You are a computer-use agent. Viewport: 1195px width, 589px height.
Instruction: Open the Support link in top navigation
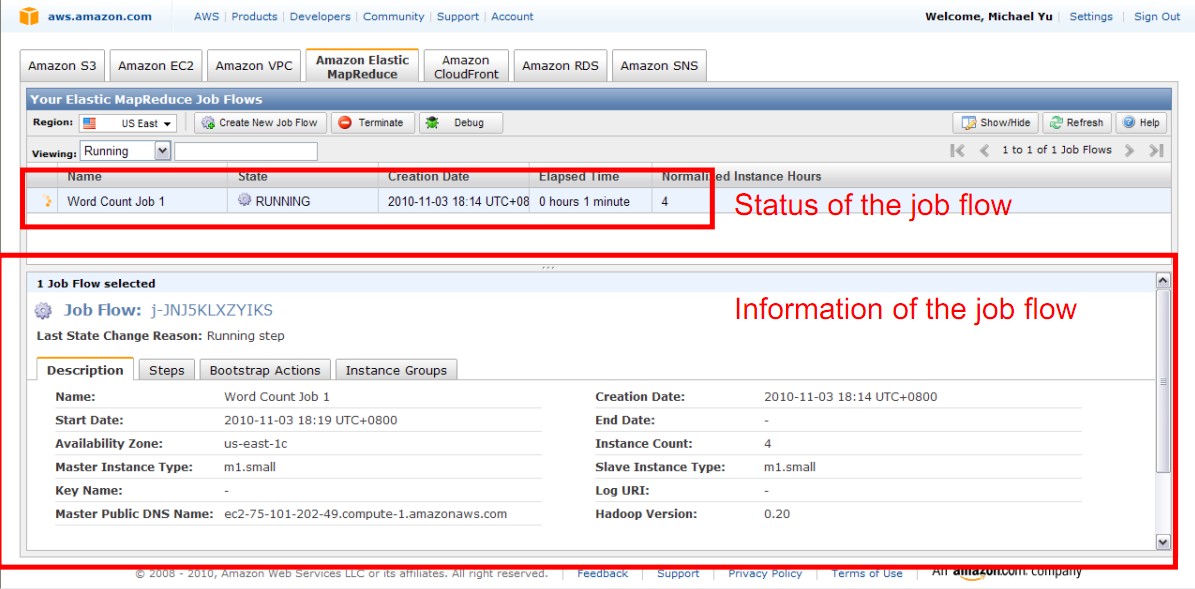tap(457, 16)
